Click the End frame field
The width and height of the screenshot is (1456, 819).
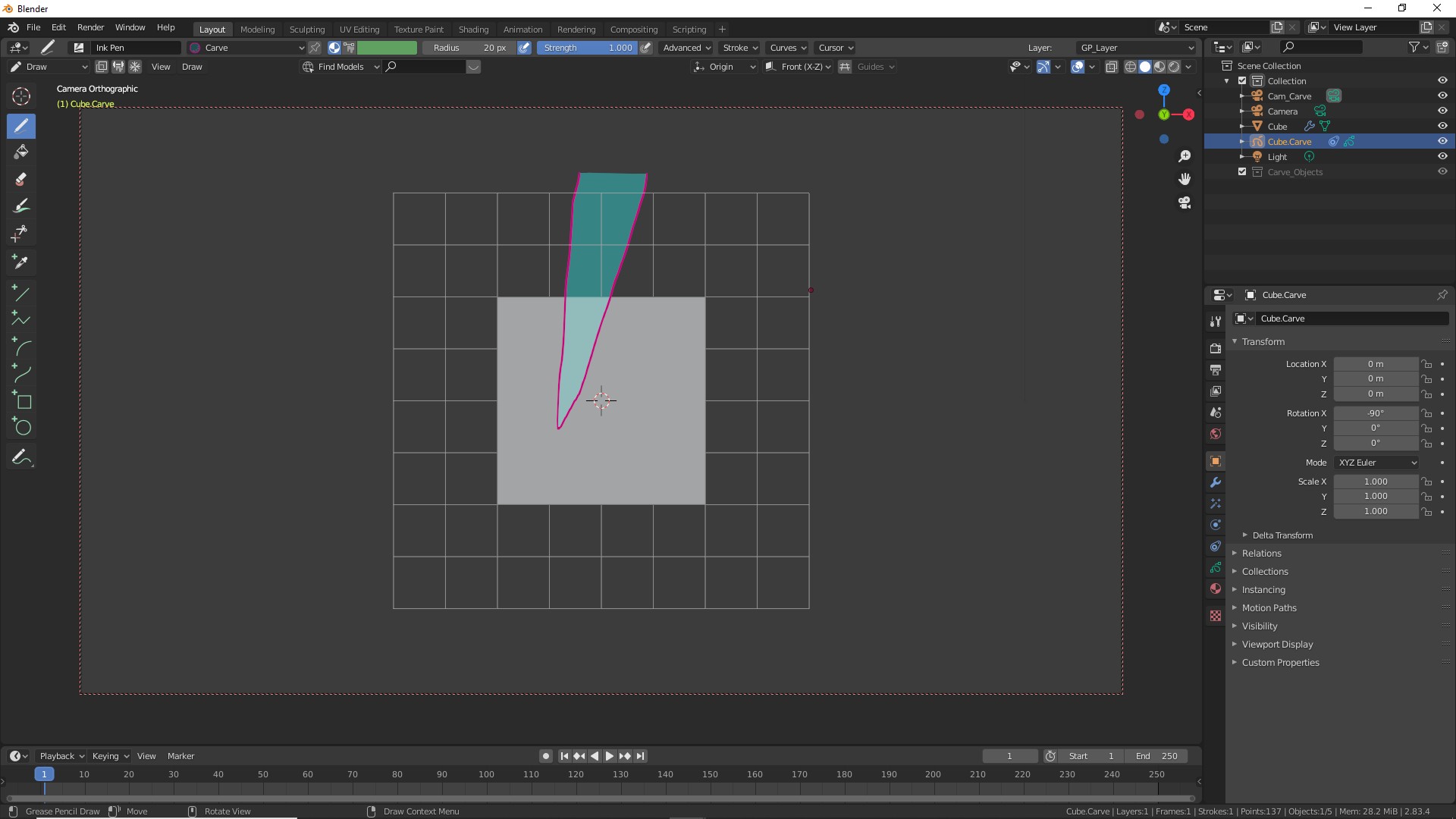tap(1157, 756)
